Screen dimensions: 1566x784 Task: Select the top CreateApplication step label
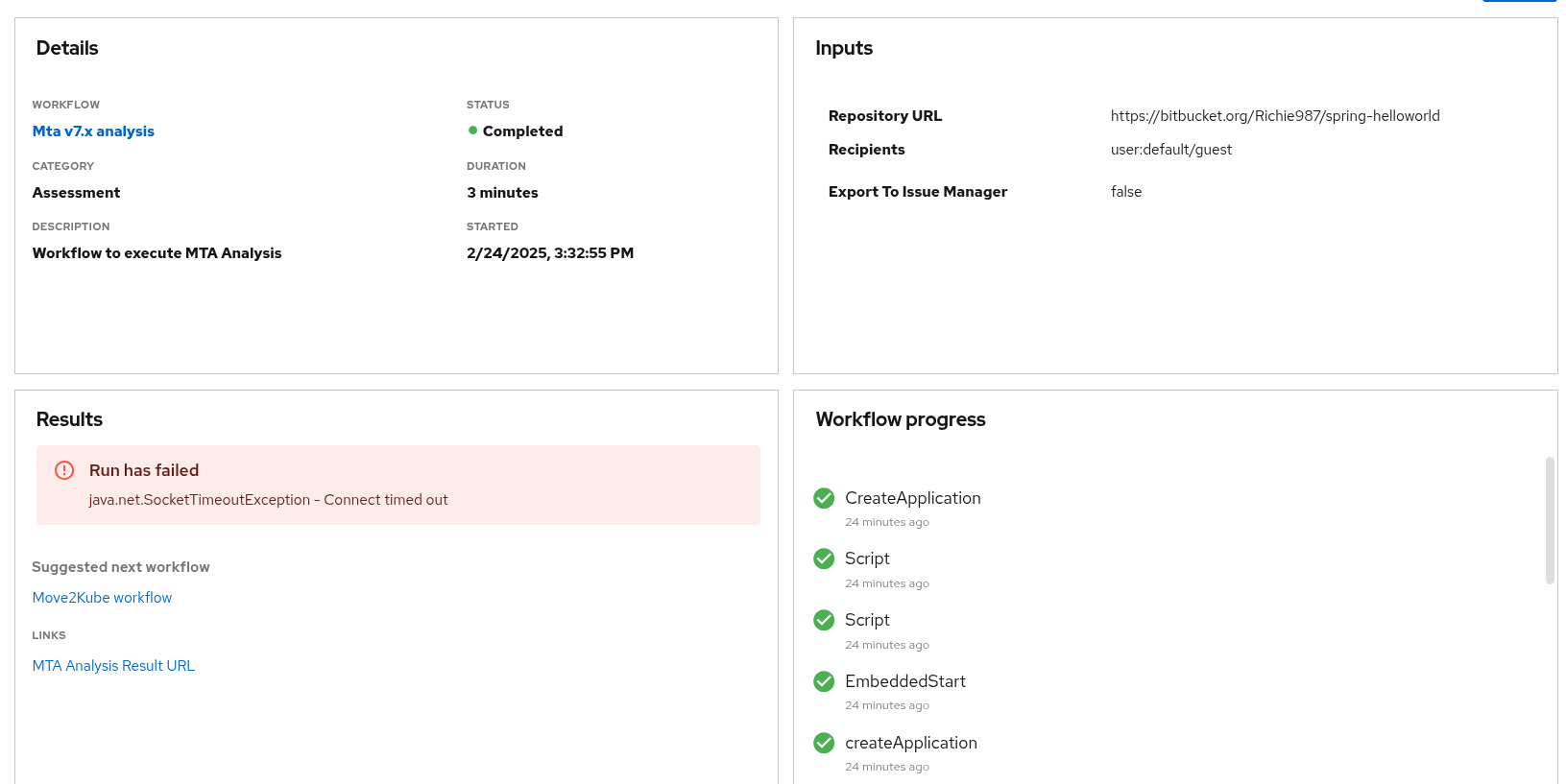click(912, 498)
